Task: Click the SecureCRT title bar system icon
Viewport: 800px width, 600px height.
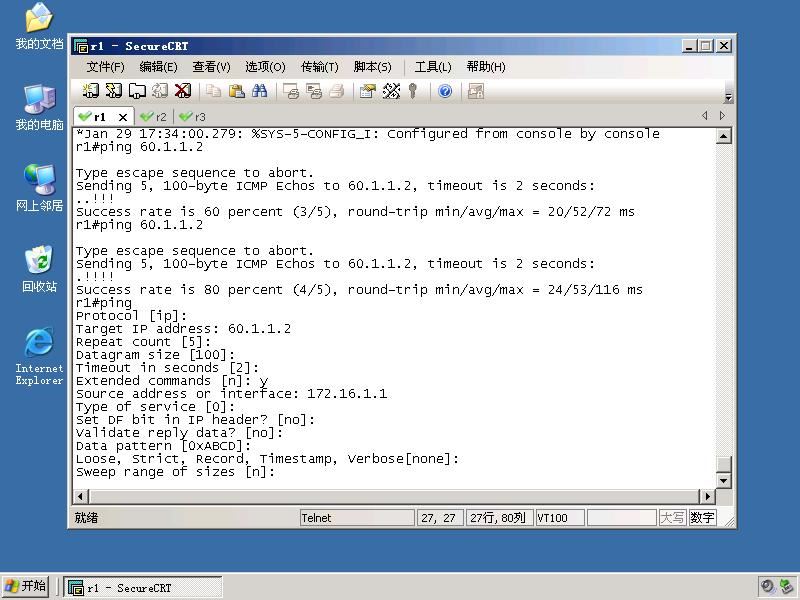Action: pyautogui.click(x=81, y=46)
